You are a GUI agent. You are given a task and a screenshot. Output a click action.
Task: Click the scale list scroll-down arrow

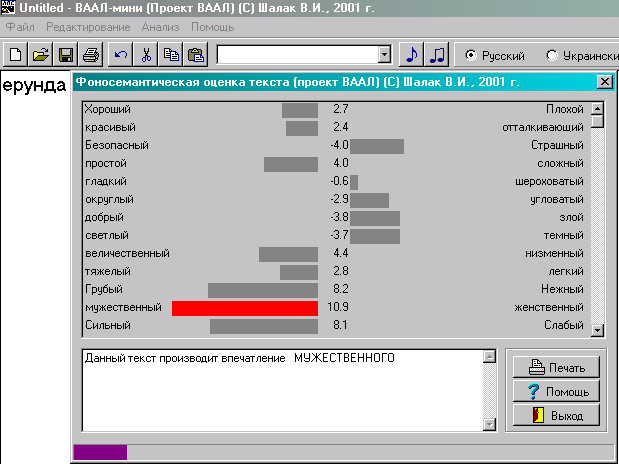598,330
